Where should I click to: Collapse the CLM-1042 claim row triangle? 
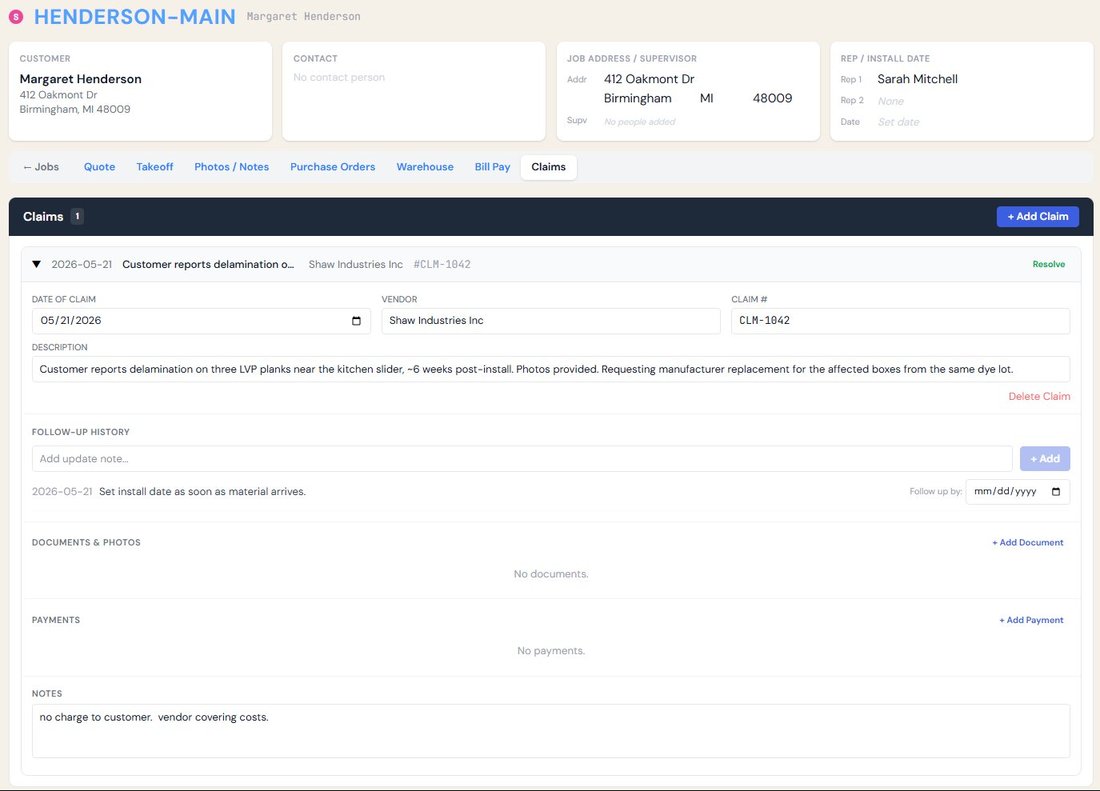point(36,264)
